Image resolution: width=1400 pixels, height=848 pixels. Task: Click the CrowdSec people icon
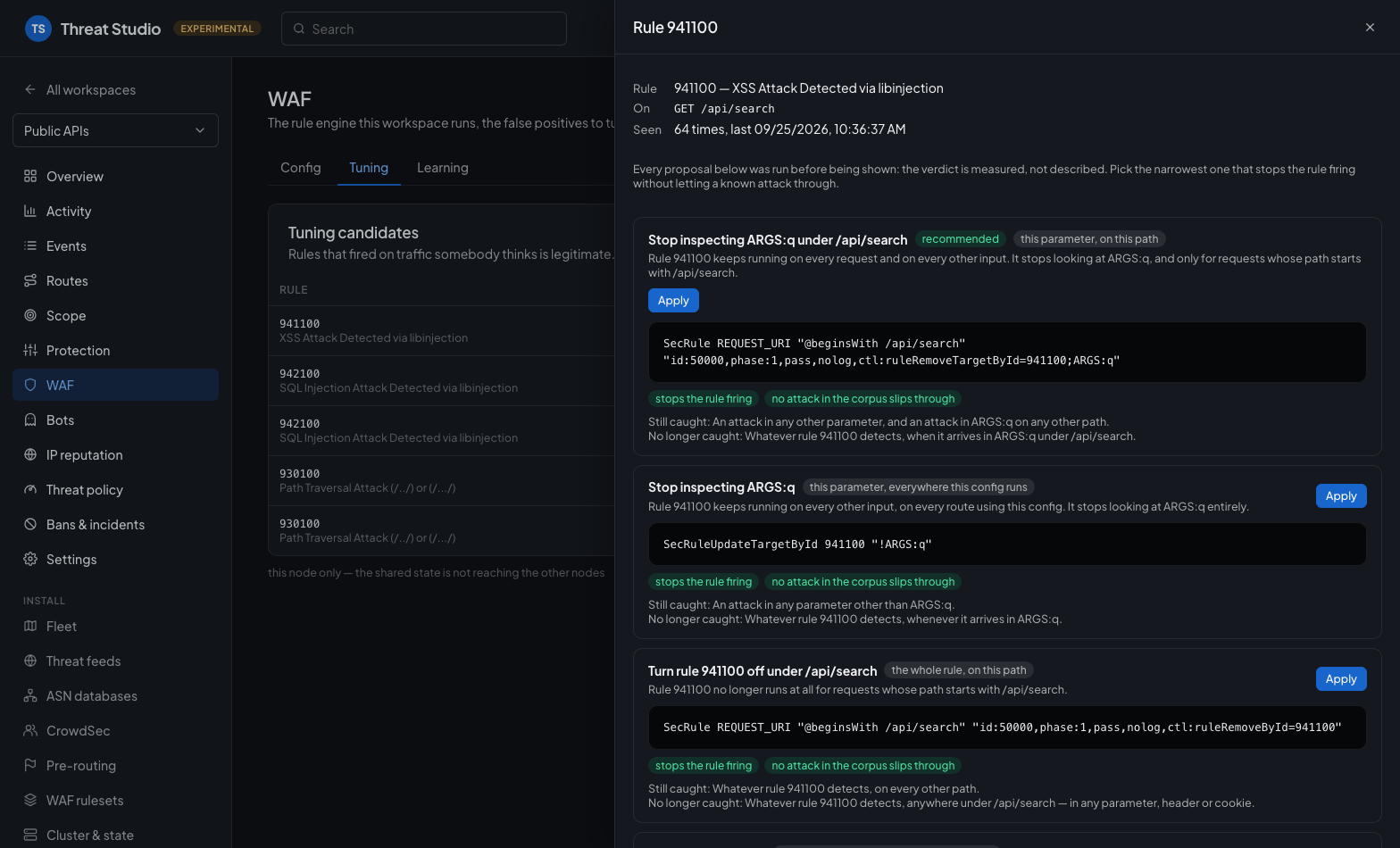[30, 731]
